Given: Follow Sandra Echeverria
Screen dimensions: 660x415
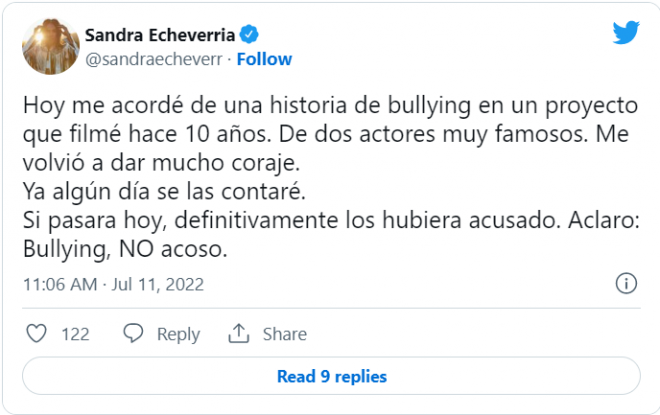Looking at the screenshot, I should coord(264,59).
